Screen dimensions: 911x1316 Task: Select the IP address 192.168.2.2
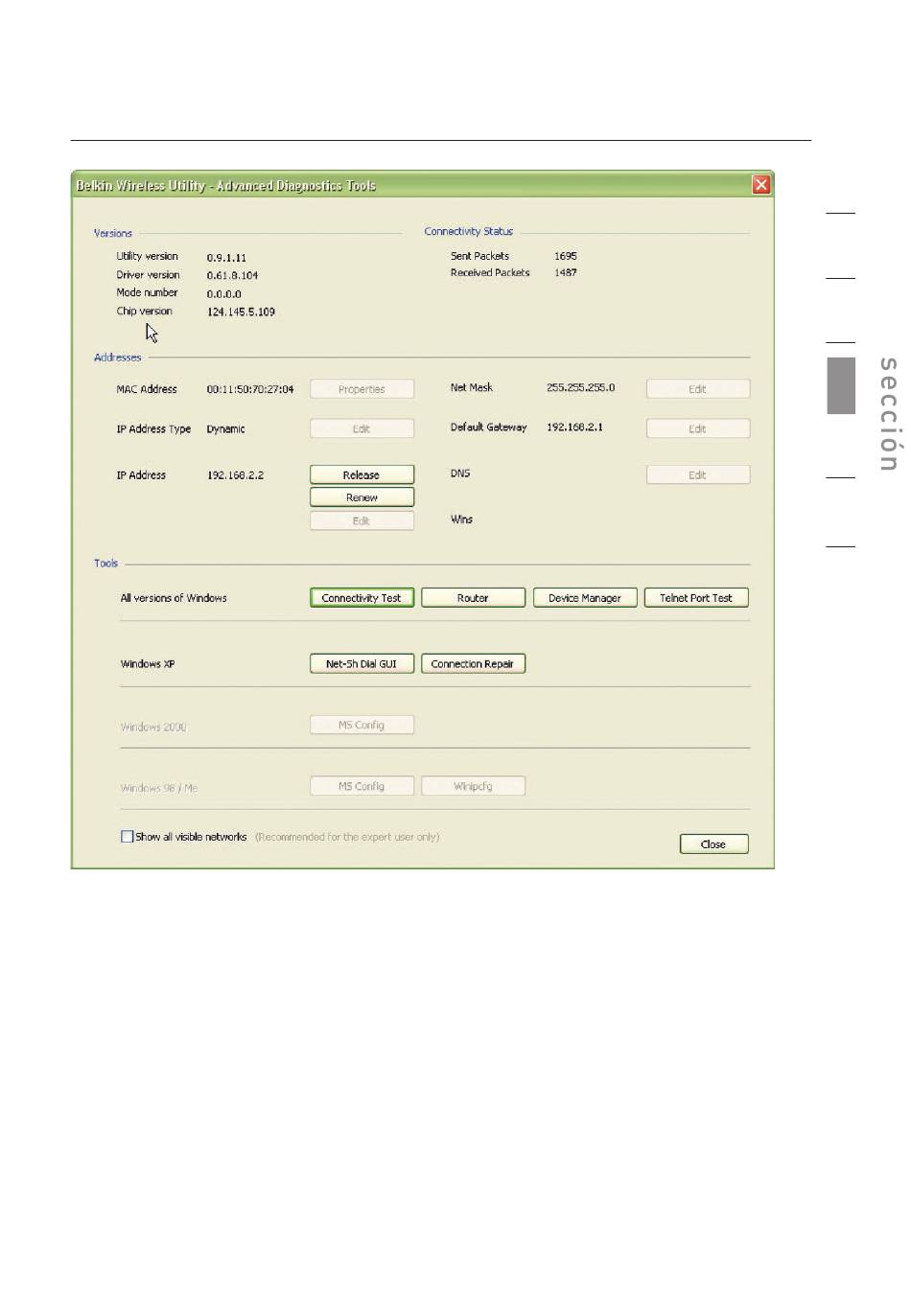coord(235,475)
